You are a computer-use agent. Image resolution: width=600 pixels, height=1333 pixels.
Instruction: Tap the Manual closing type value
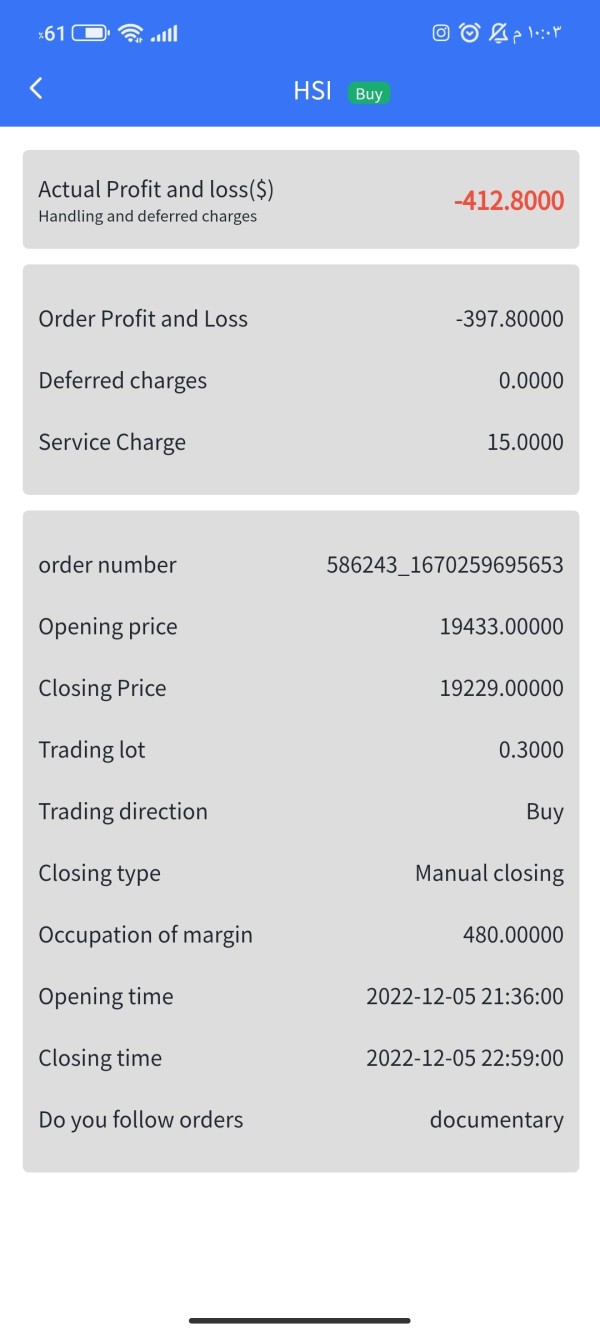pos(489,873)
